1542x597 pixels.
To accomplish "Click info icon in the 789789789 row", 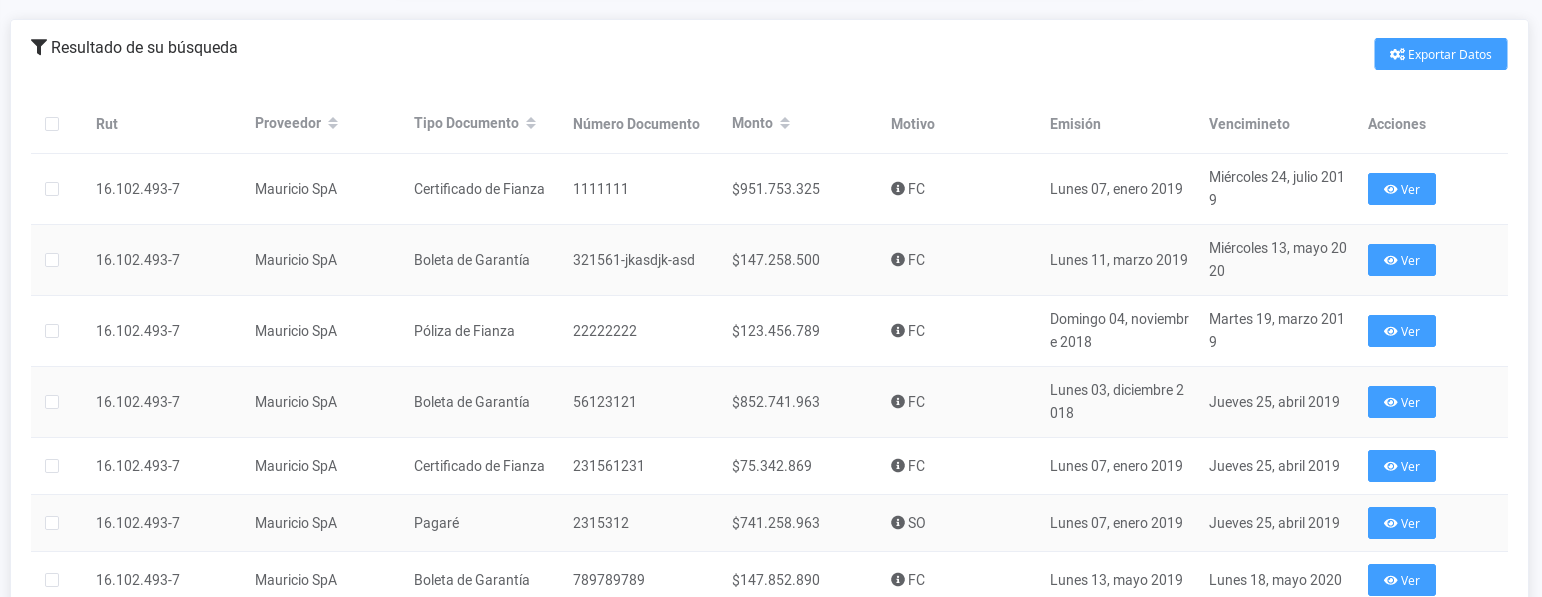I will tap(897, 580).
